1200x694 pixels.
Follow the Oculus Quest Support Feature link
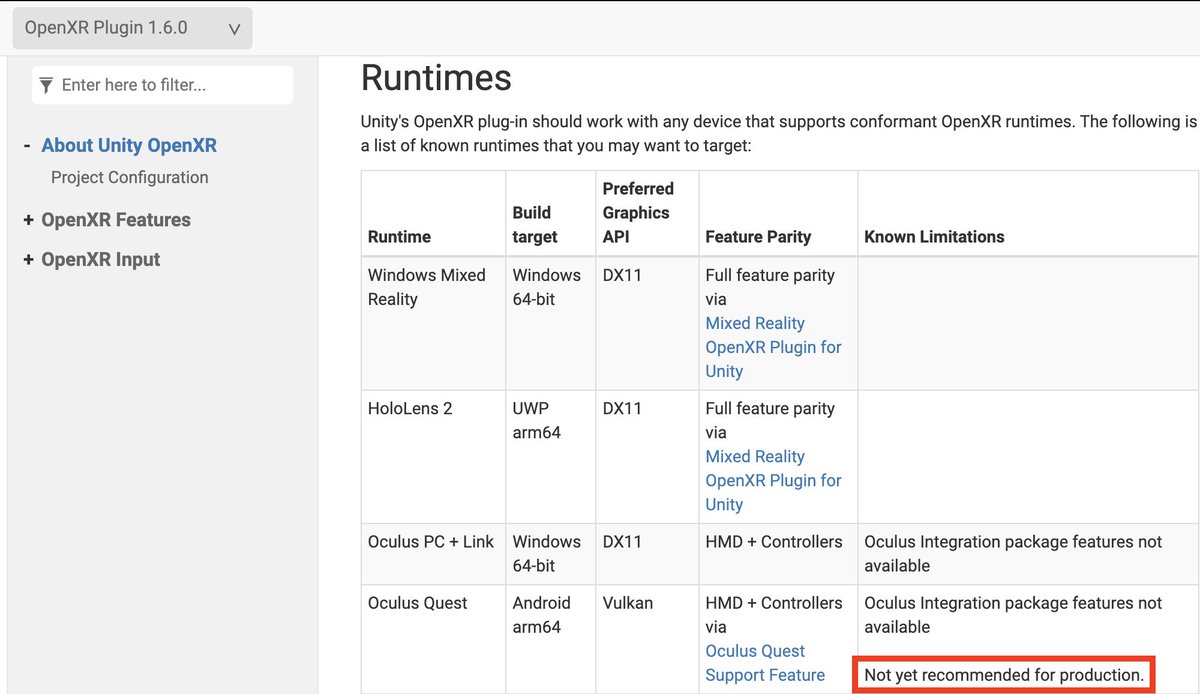(765, 663)
